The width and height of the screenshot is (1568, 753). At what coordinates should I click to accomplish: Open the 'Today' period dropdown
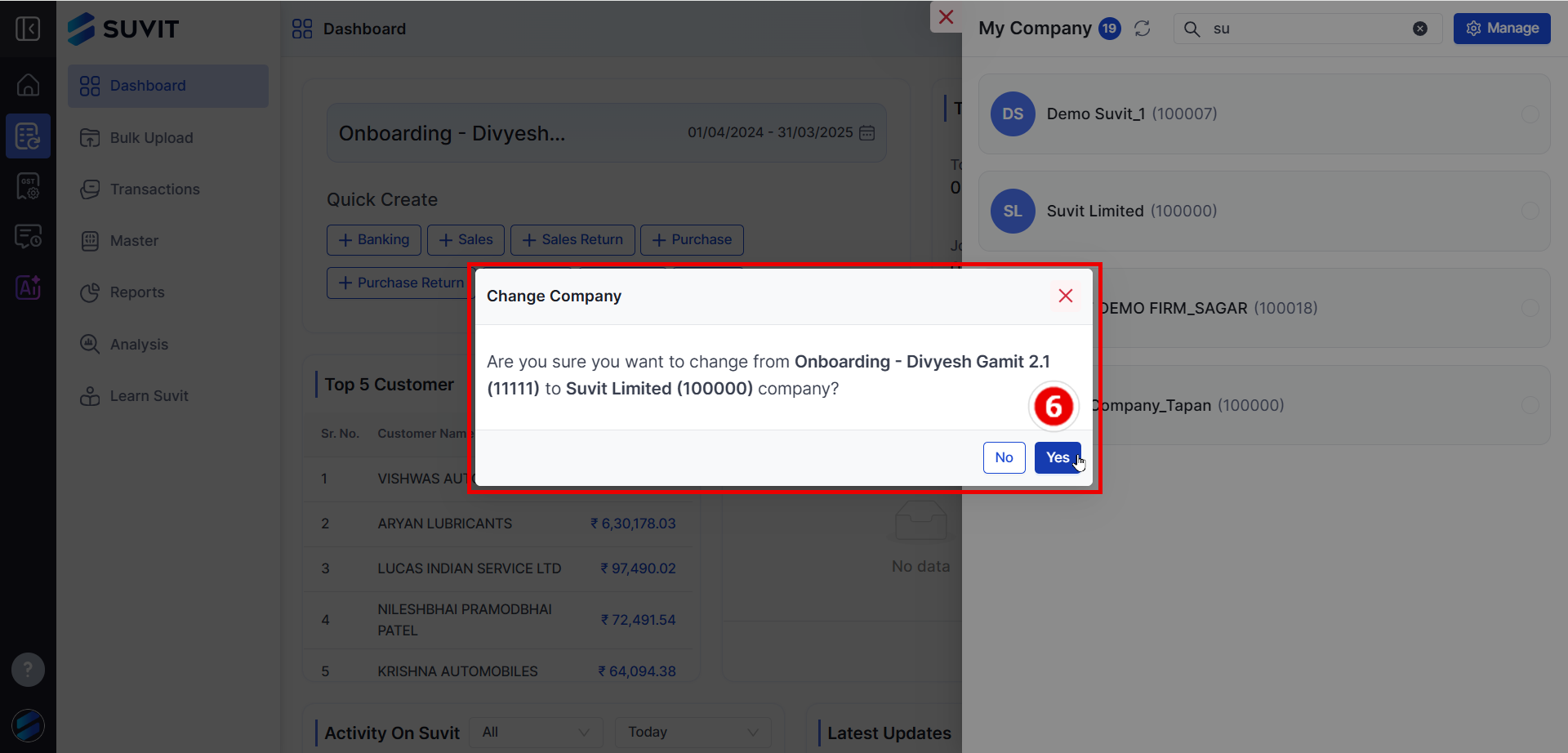(x=693, y=732)
